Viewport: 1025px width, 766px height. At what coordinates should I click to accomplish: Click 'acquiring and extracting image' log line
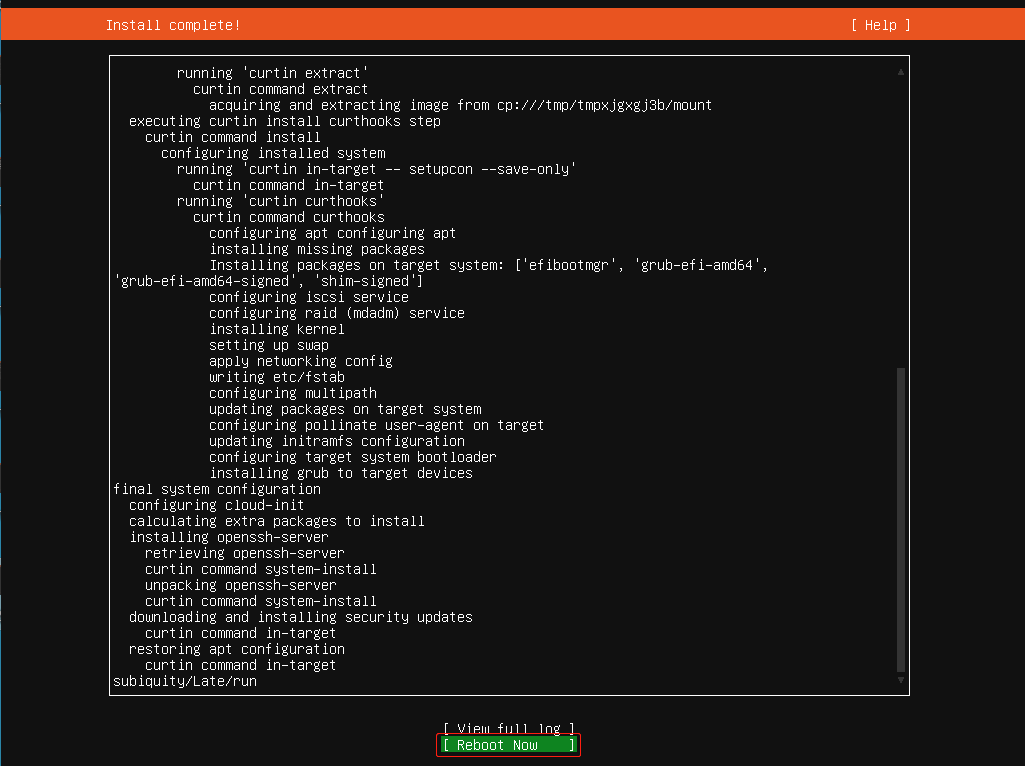[460, 105]
